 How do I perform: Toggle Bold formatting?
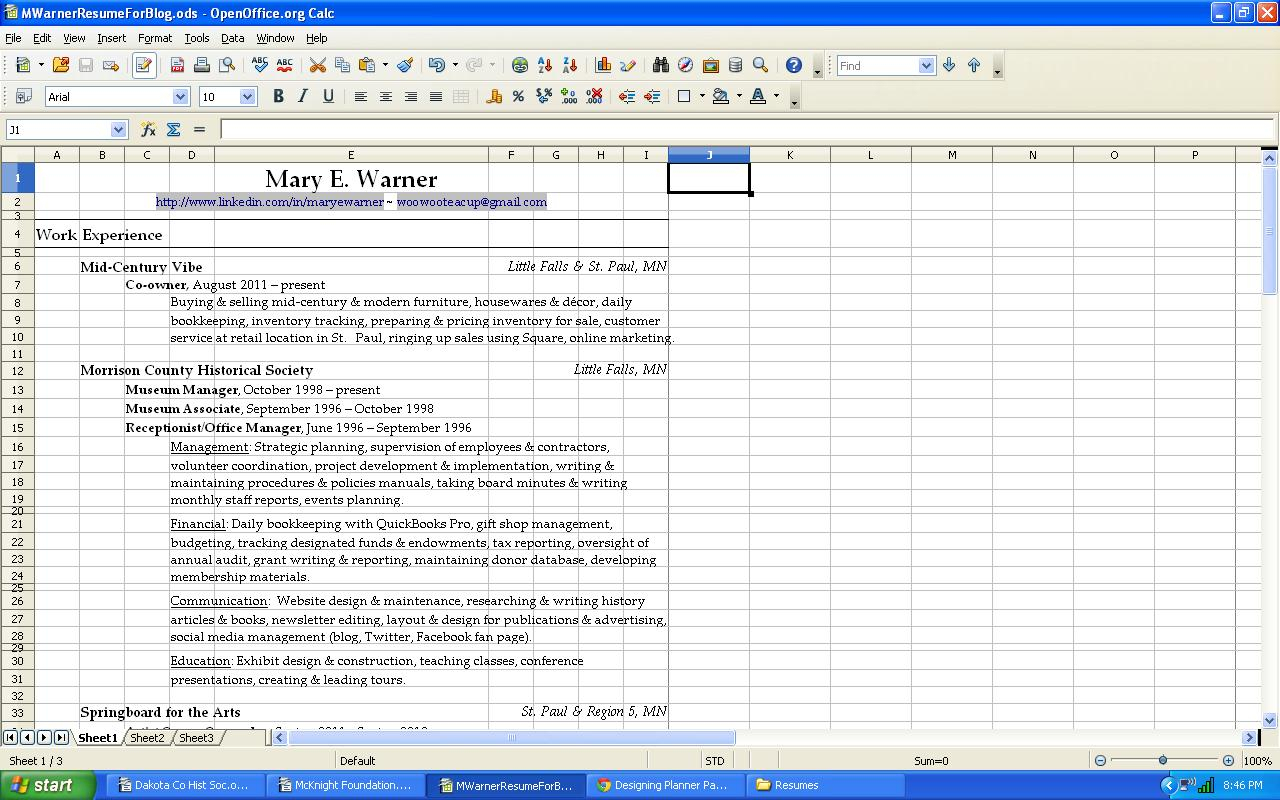278,96
